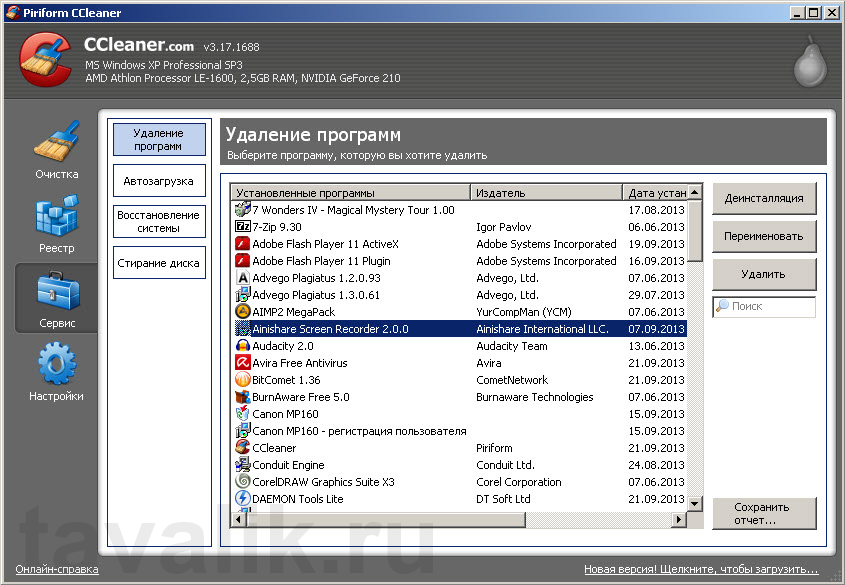Click the DAEMON Tools Lite icon
Image resolution: width=845 pixels, height=585 pixels.
[x=243, y=499]
